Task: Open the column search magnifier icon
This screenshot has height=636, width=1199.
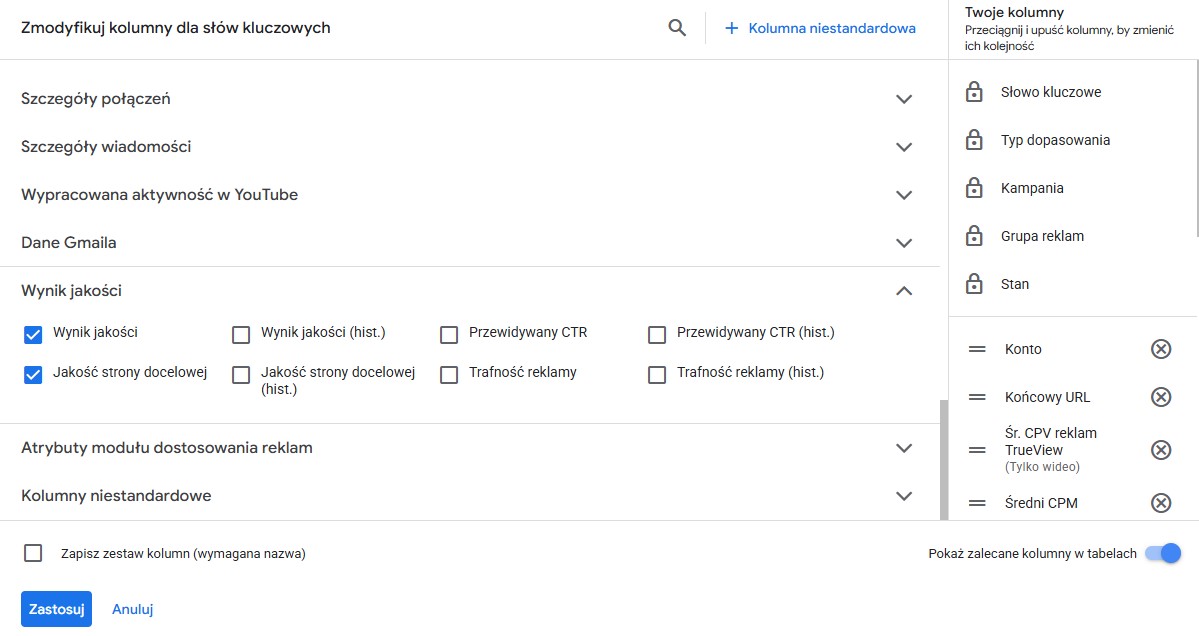Action: click(677, 28)
